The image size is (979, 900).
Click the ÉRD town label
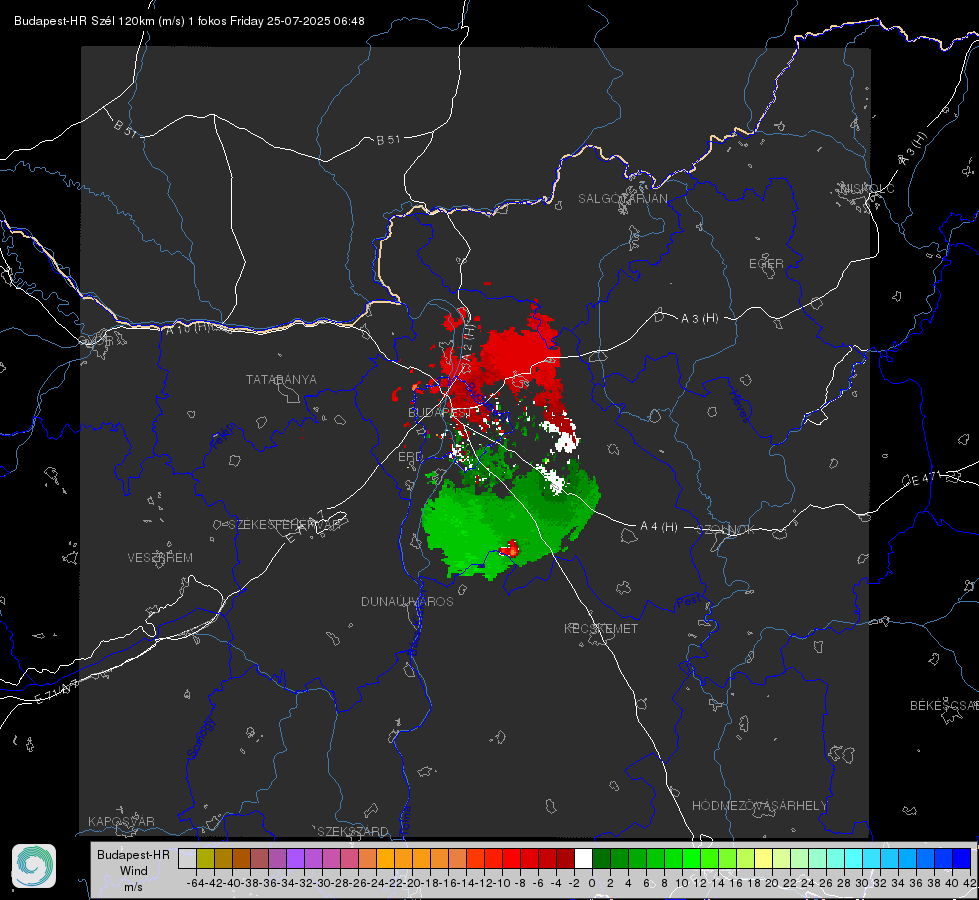410,457
